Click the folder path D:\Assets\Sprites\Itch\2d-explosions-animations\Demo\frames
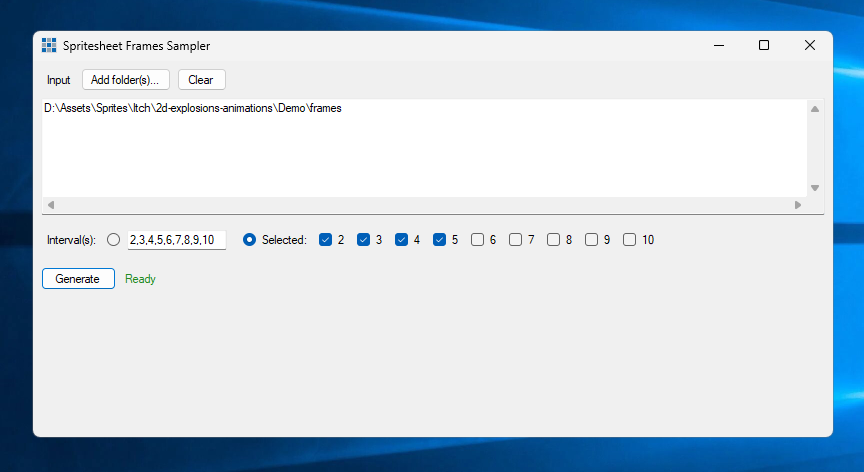The height and width of the screenshot is (472, 864). (193, 108)
